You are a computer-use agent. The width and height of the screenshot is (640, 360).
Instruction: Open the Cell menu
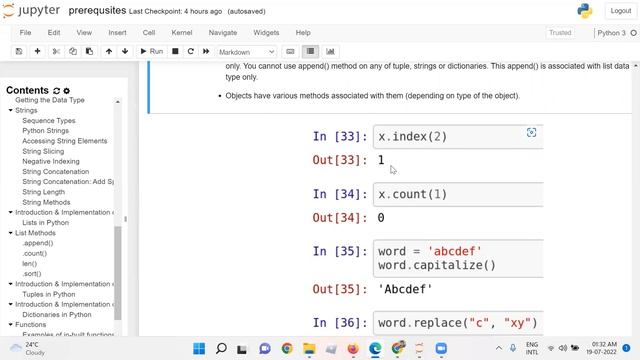(x=149, y=33)
